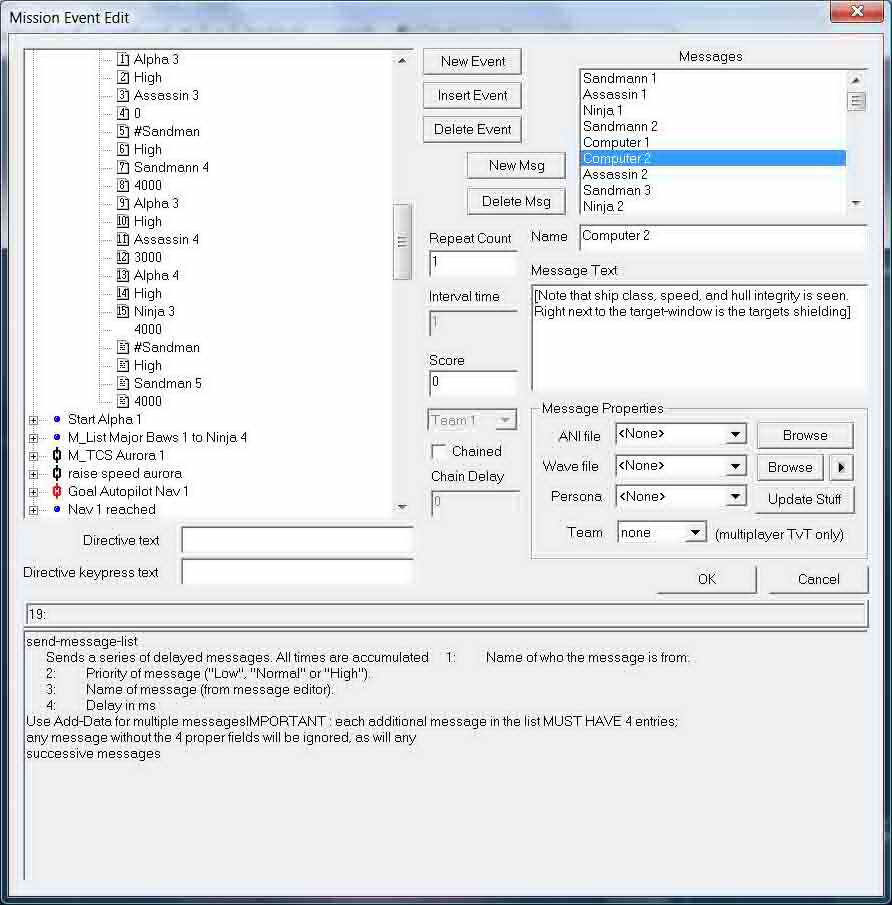Viewport: 892px width, 905px height.
Task: Expand the M_List Major Baws 1 to Ninja 4 event
Action: (33, 437)
